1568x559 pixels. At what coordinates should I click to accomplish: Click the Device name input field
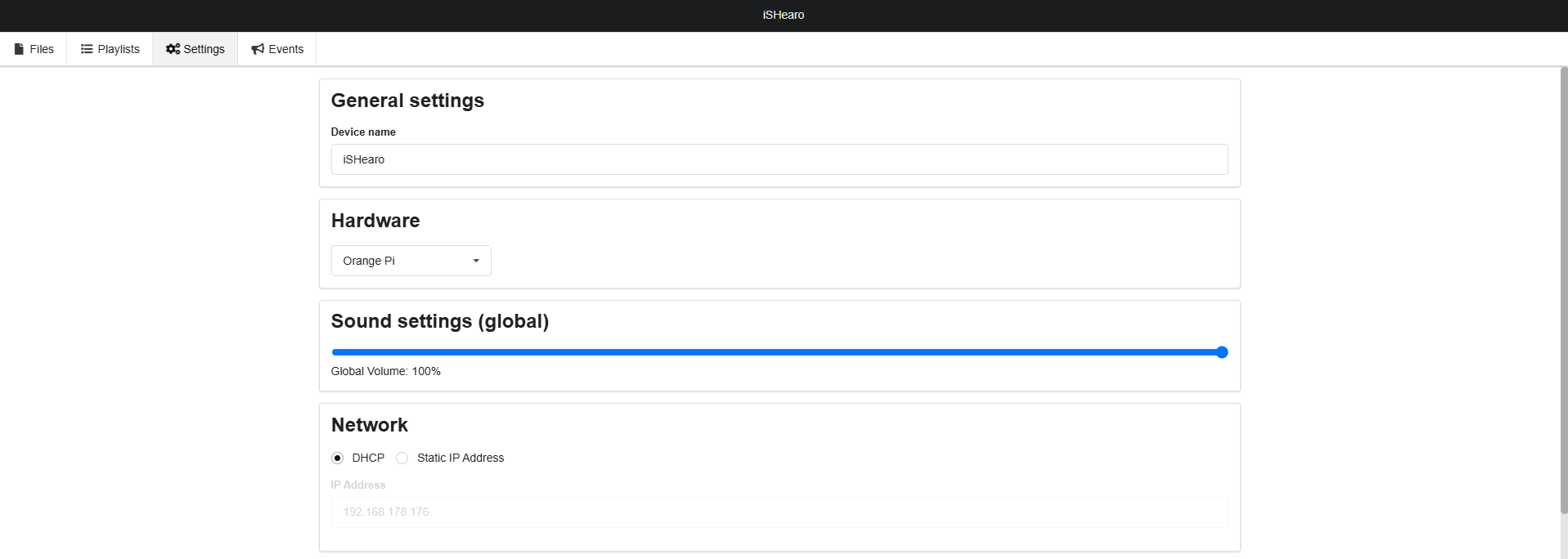point(779,159)
